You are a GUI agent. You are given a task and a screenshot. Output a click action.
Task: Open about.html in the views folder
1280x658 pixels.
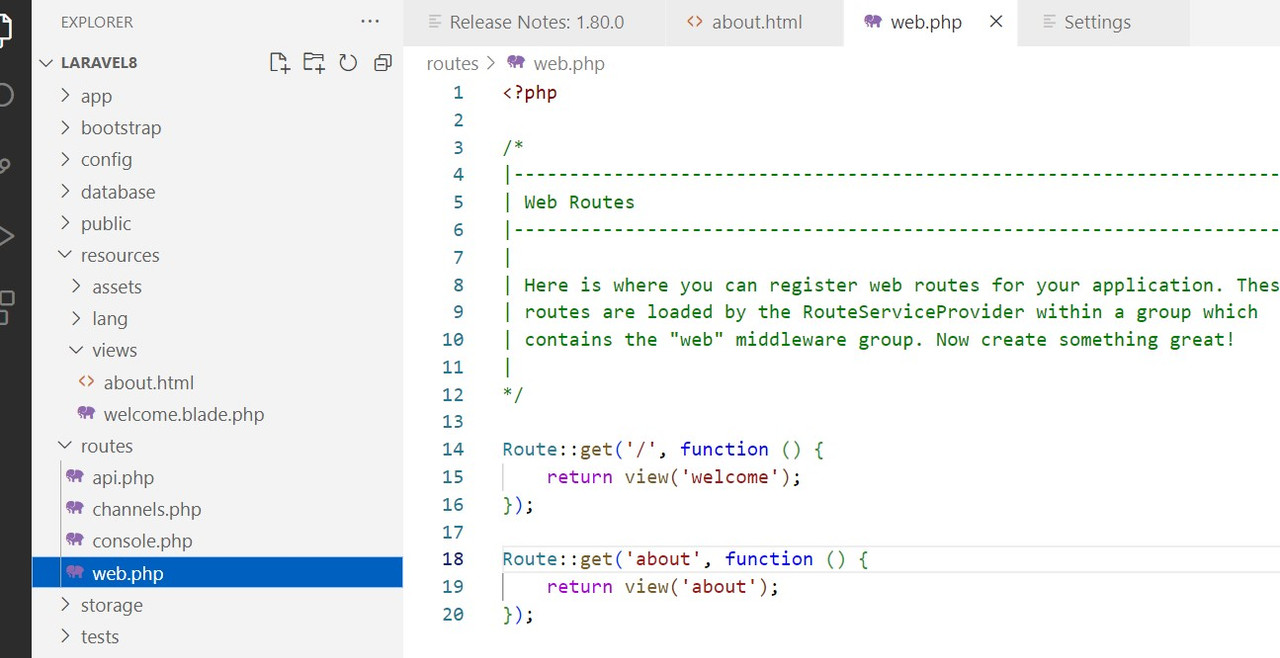point(149,382)
